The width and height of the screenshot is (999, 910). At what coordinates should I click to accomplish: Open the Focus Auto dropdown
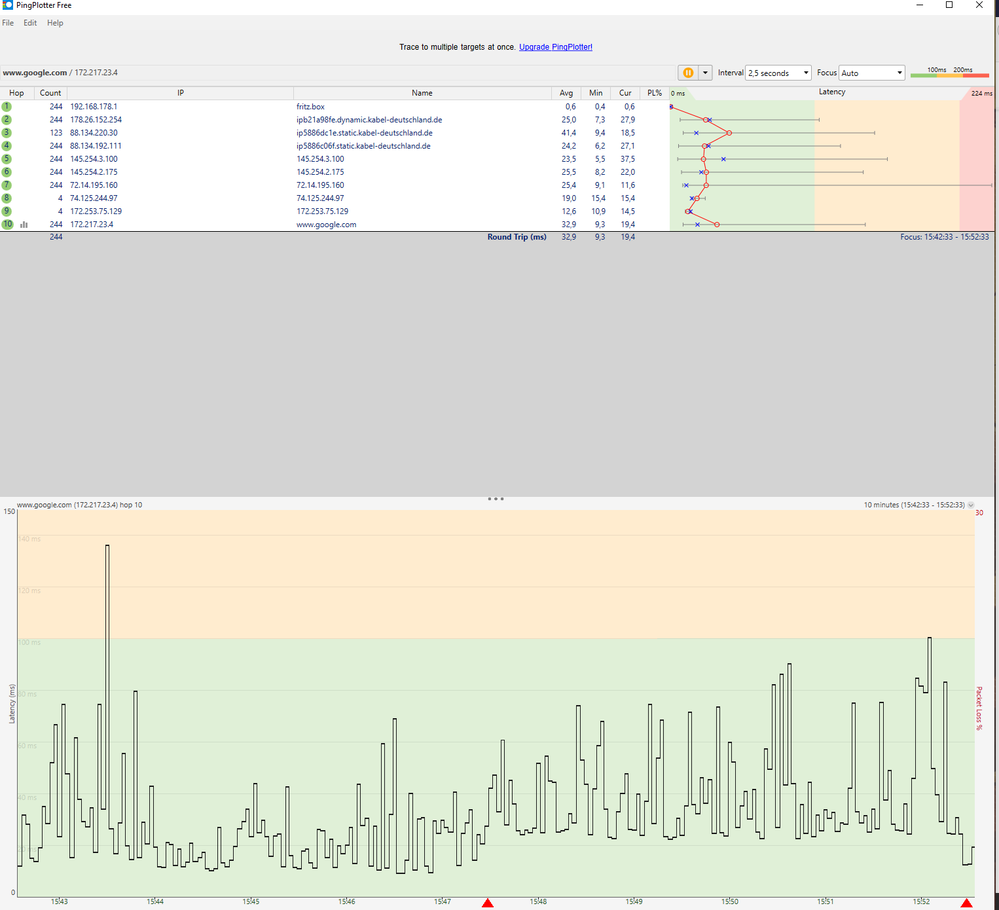872,73
